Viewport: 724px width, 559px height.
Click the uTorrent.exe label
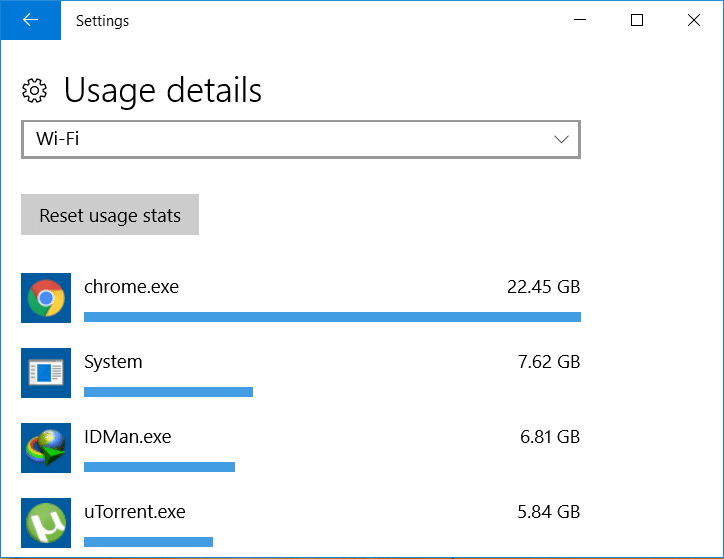(134, 512)
